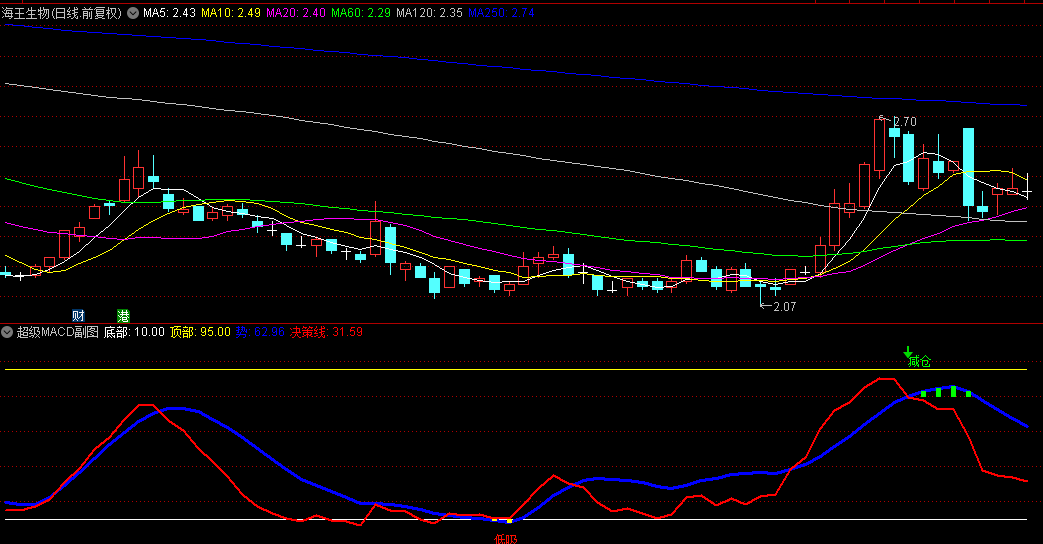Image resolution: width=1043 pixels, height=544 pixels.
Task: Open the 超级MACD副图 indicator dropdown arrow
Action: tap(7, 332)
